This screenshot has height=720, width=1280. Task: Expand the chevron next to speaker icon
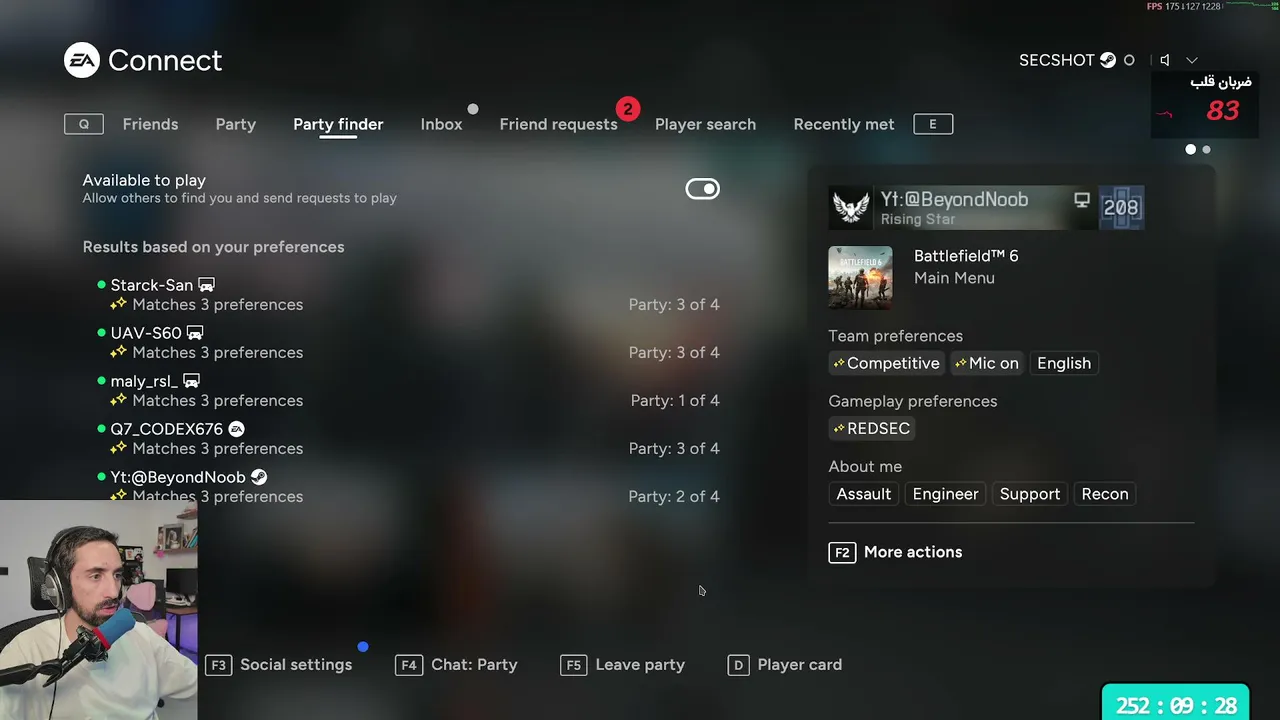pos(1191,60)
